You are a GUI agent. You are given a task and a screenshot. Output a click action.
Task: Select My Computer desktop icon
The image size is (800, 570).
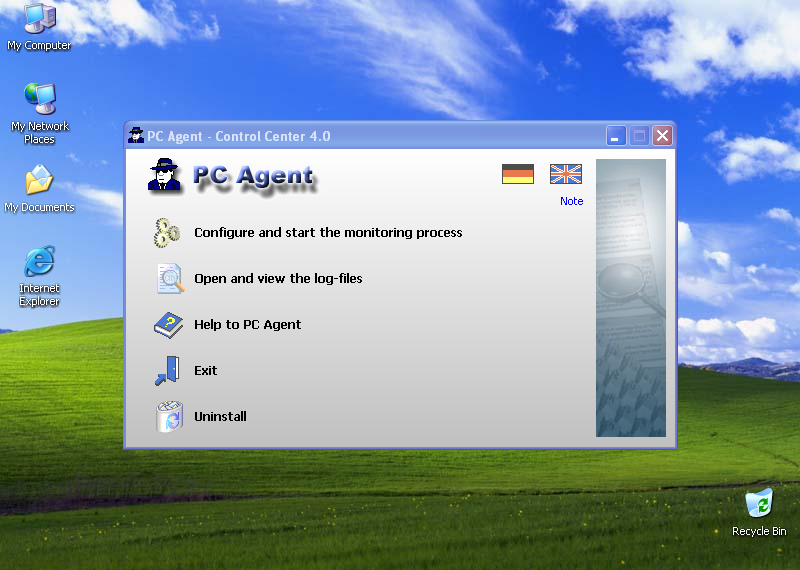click(x=39, y=27)
